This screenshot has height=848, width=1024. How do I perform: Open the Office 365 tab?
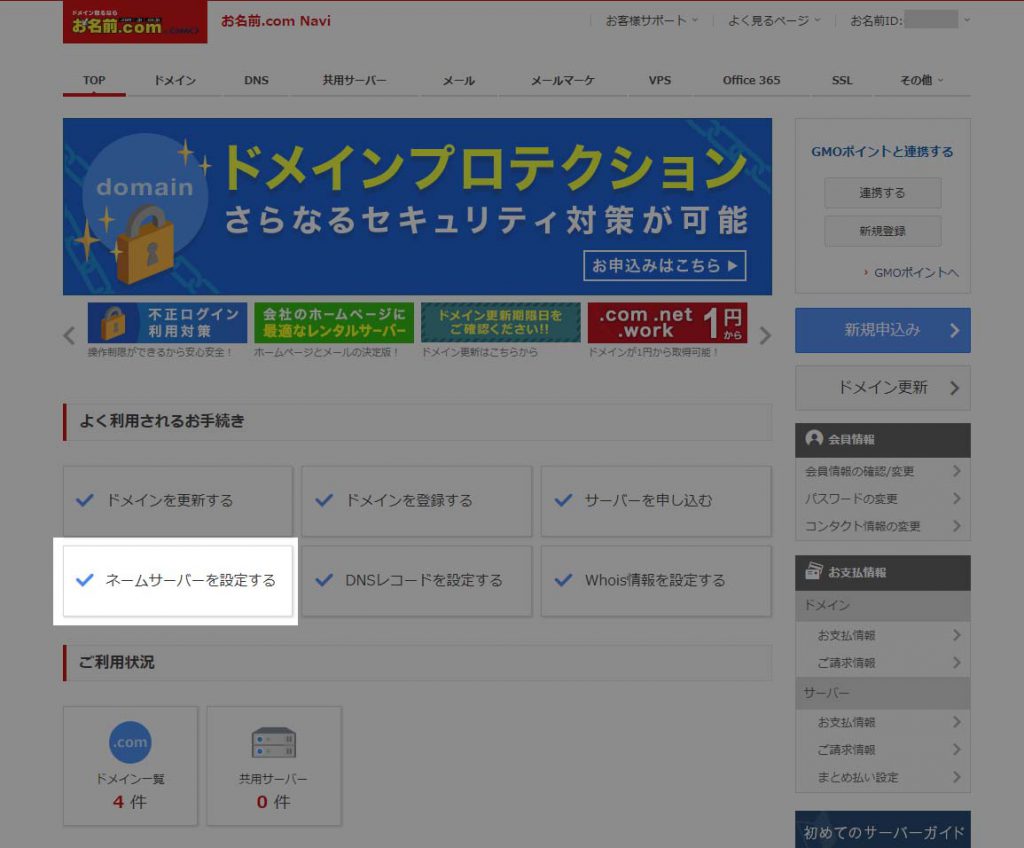pos(751,80)
